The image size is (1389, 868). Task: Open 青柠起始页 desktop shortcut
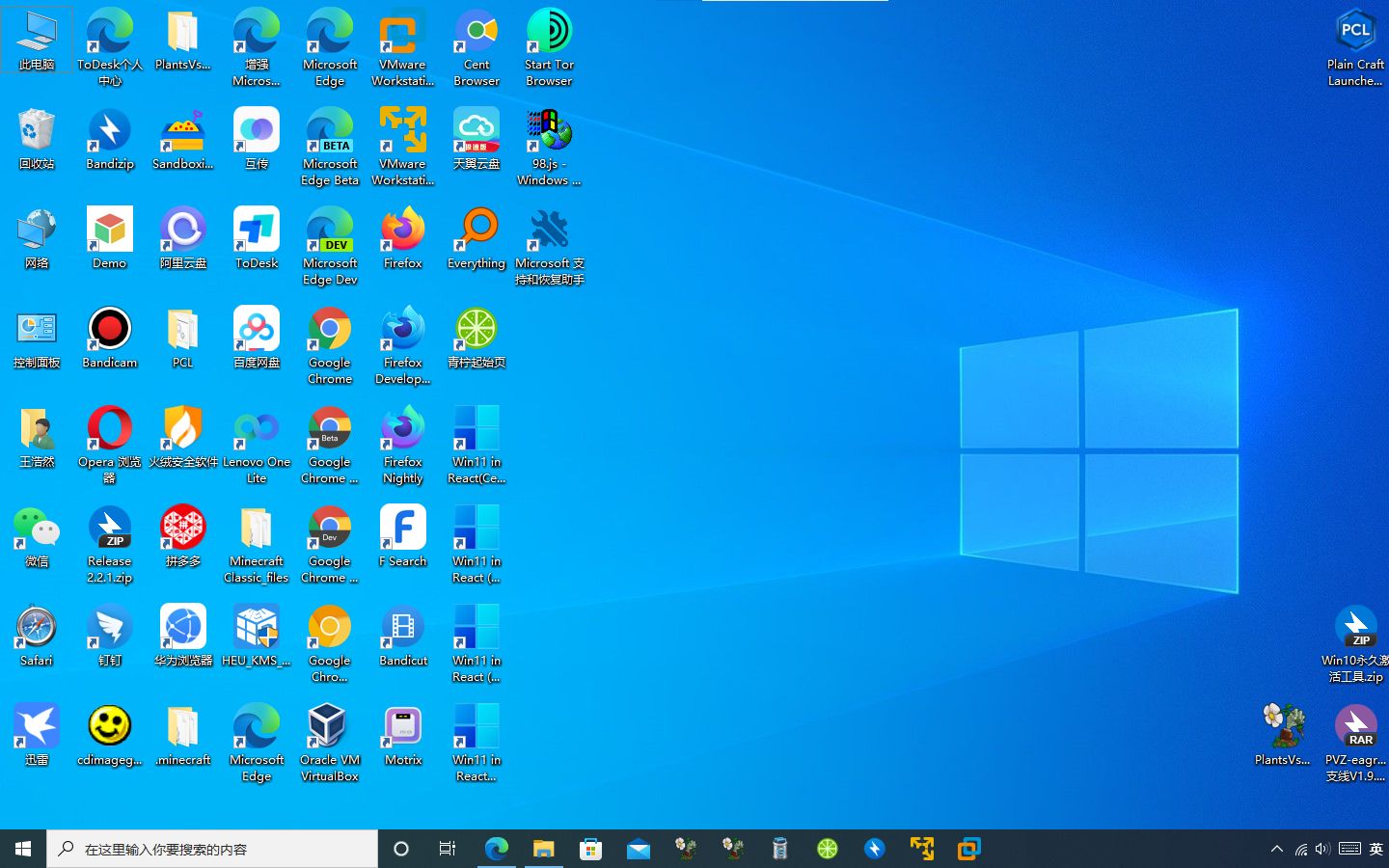click(477, 339)
